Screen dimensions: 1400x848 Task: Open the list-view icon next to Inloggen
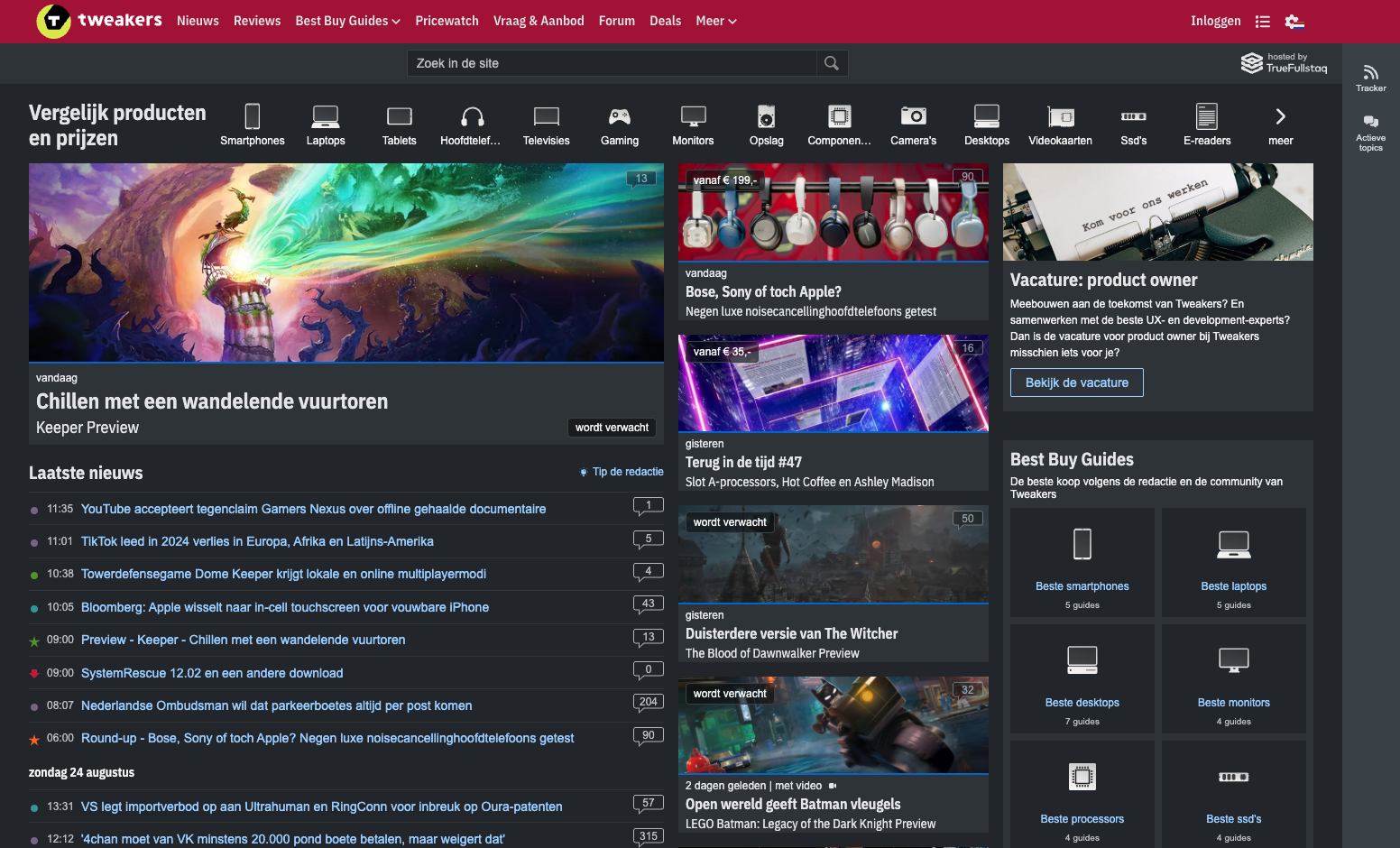[1263, 21]
